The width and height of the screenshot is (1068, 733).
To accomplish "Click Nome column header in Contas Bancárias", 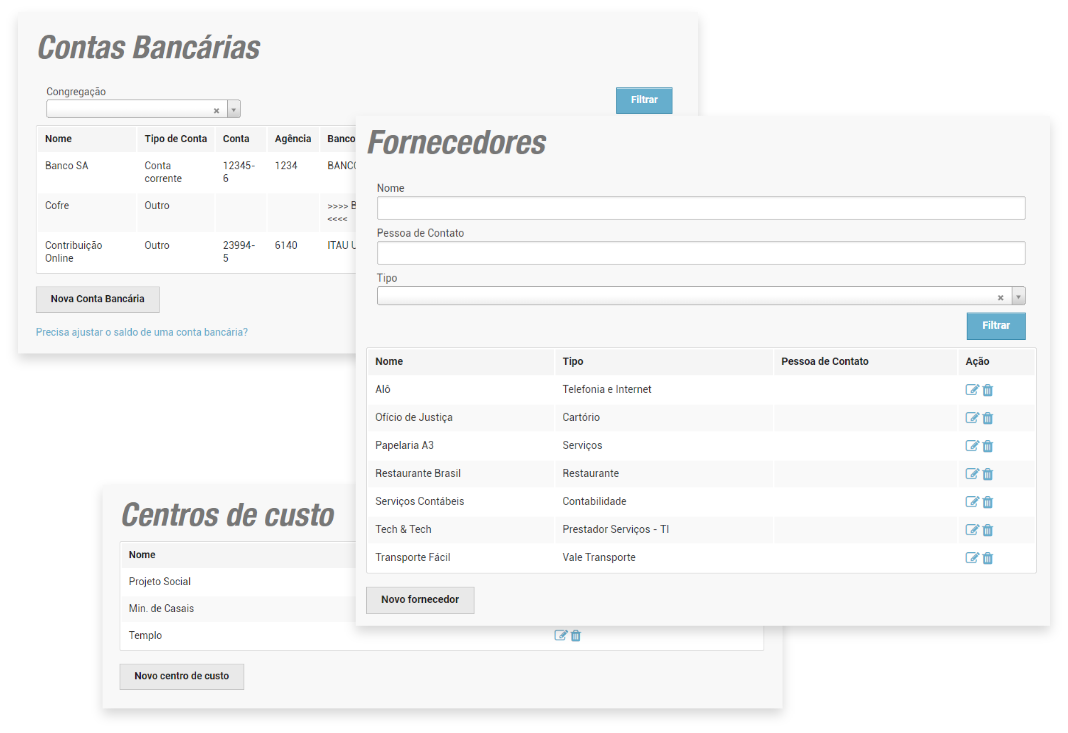I will click(59, 139).
